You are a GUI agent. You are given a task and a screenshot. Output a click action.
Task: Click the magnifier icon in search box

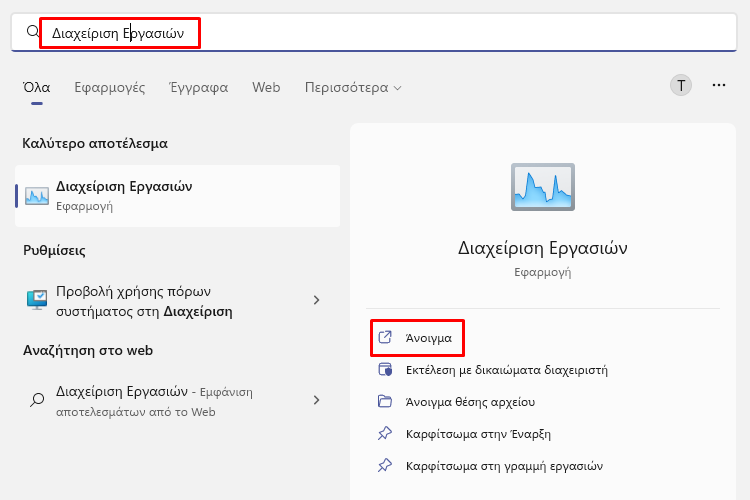click(33, 32)
